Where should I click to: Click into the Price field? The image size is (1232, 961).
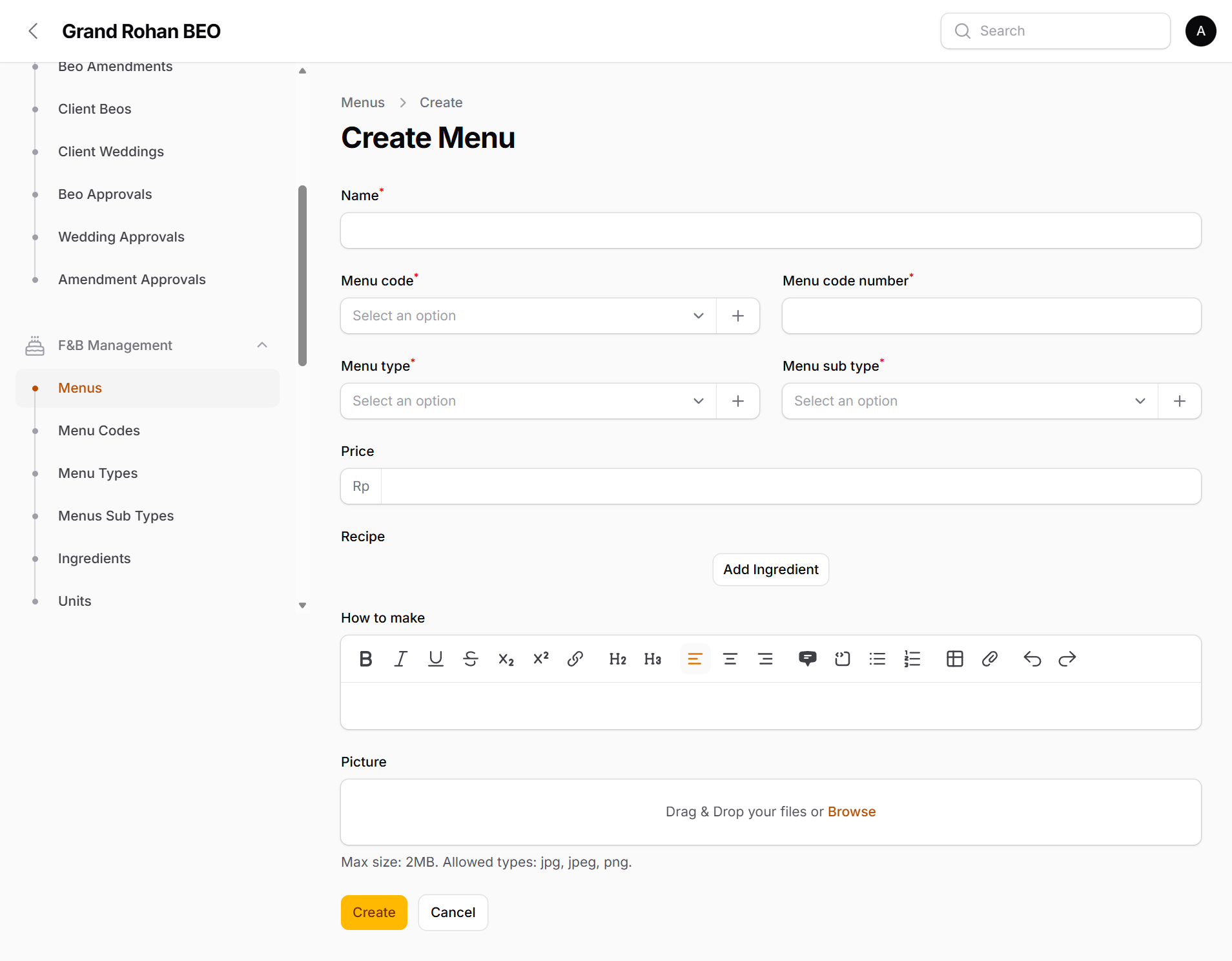[x=791, y=486]
